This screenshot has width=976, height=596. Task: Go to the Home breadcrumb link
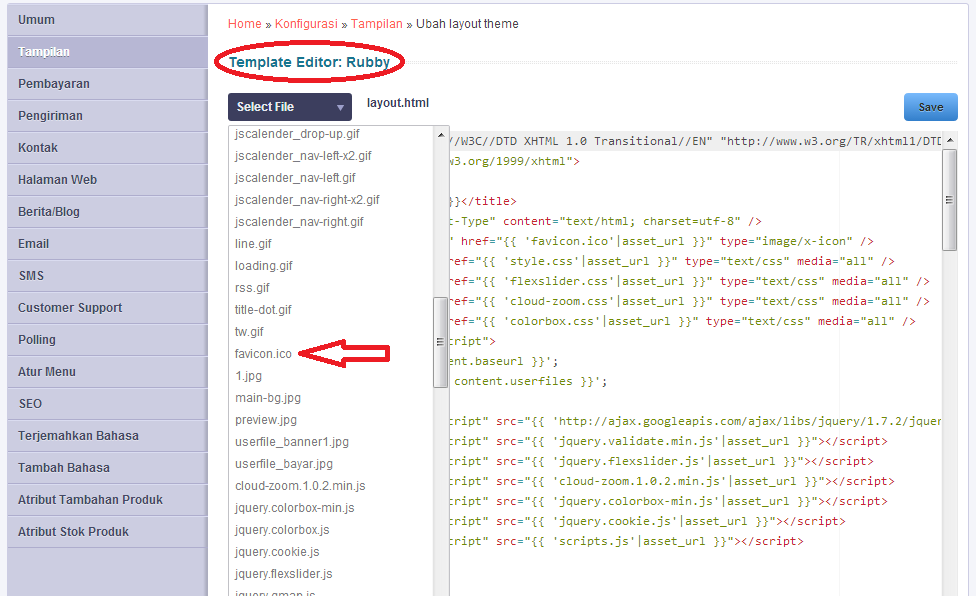tap(244, 23)
